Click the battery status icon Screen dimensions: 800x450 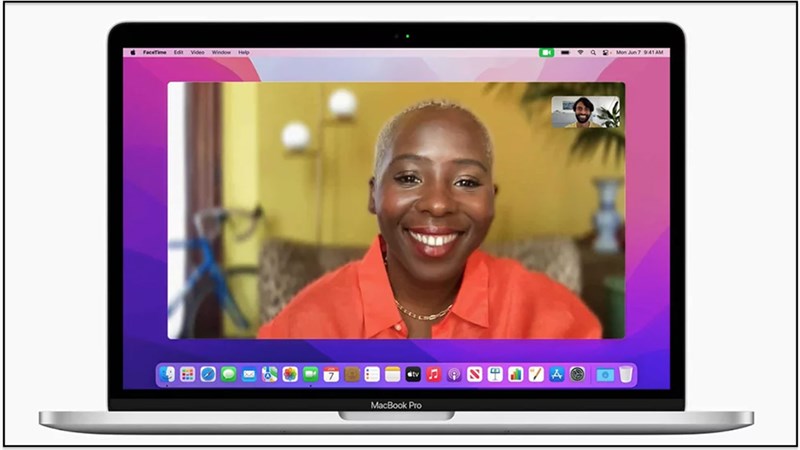pyautogui.click(x=565, y=52)
